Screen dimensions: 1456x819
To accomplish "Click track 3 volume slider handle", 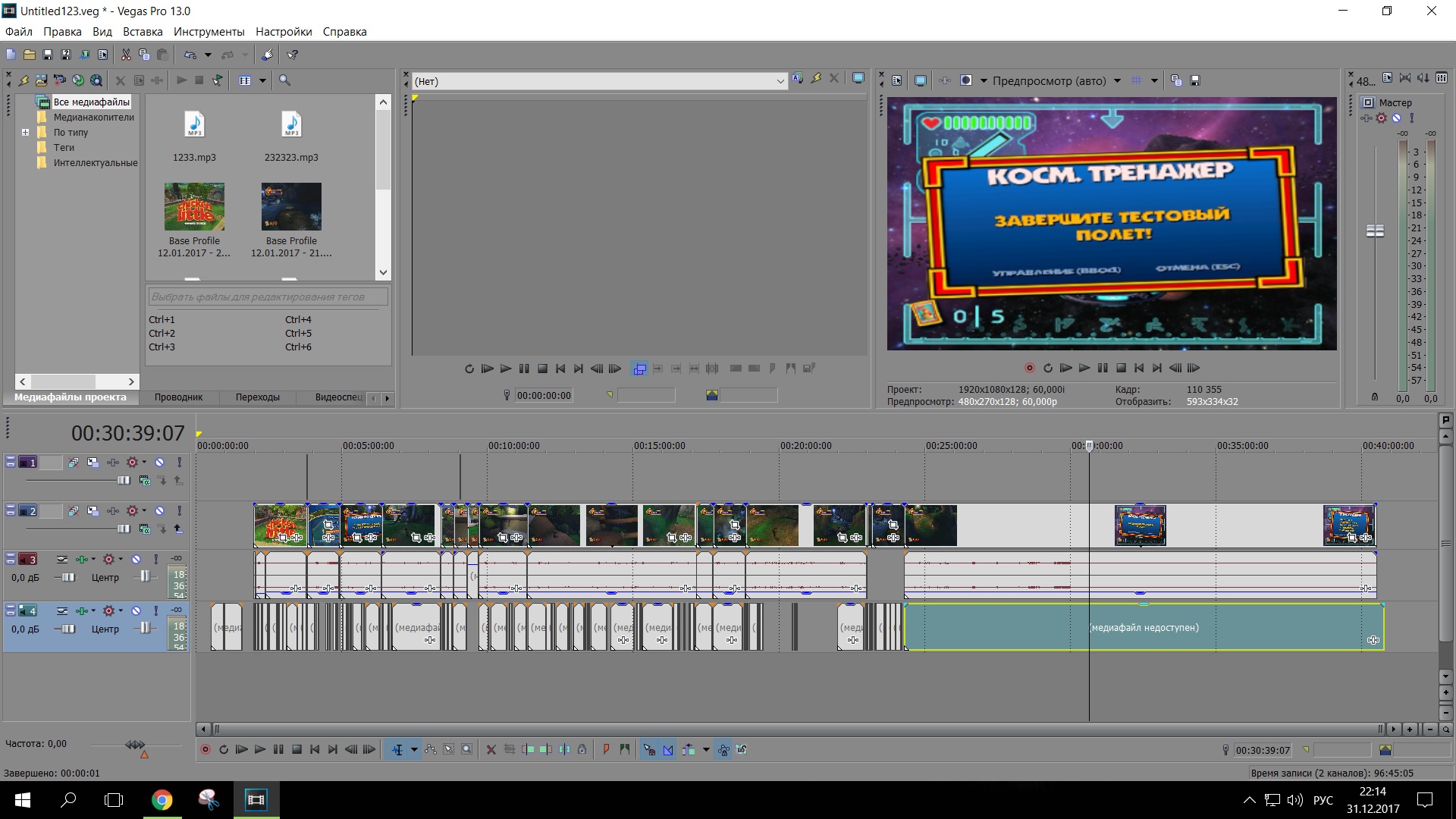I will pyautogui.click(x=68, y=577).
